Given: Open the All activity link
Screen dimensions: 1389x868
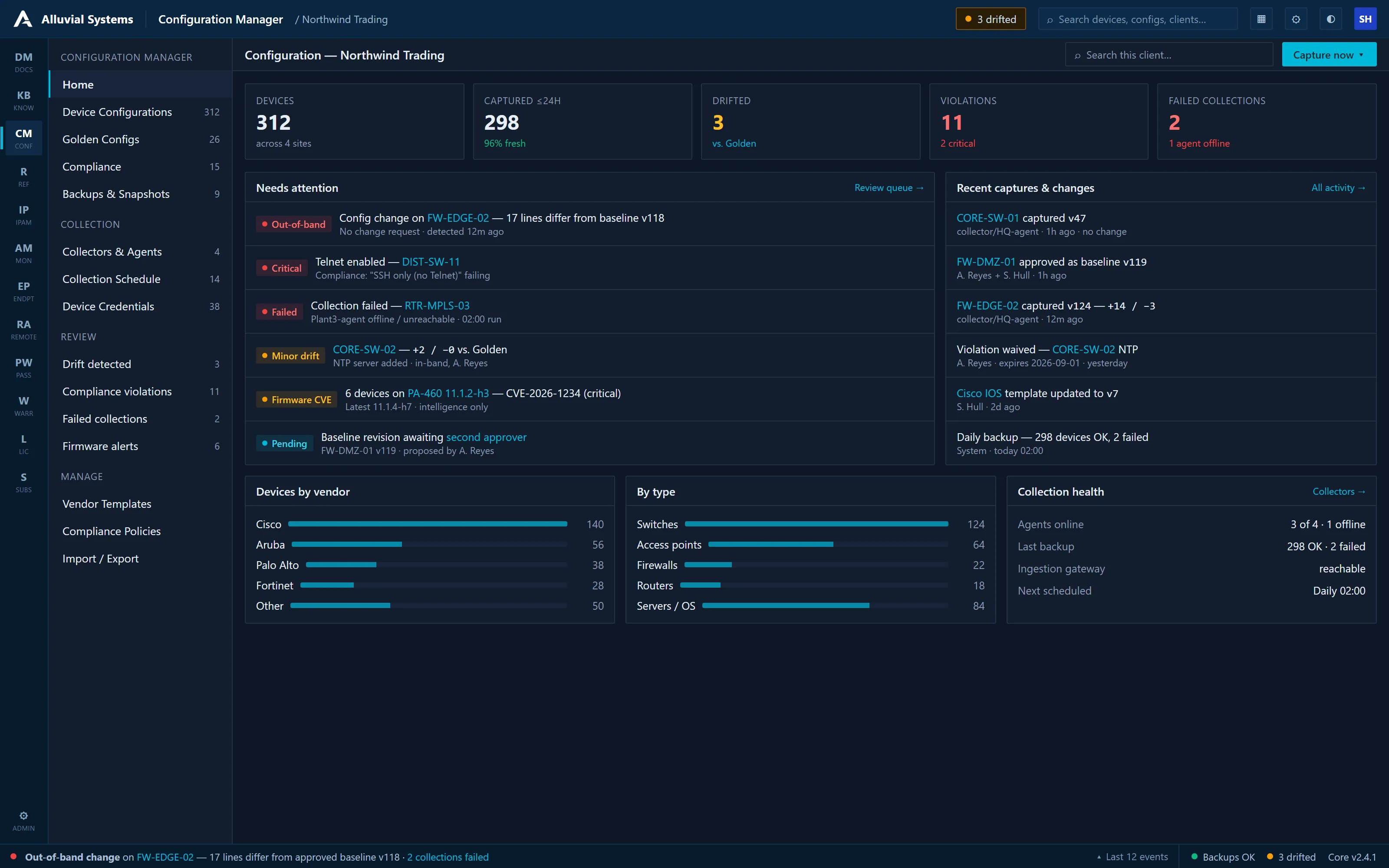Looking at the screenshot, I should [1338, 188].
